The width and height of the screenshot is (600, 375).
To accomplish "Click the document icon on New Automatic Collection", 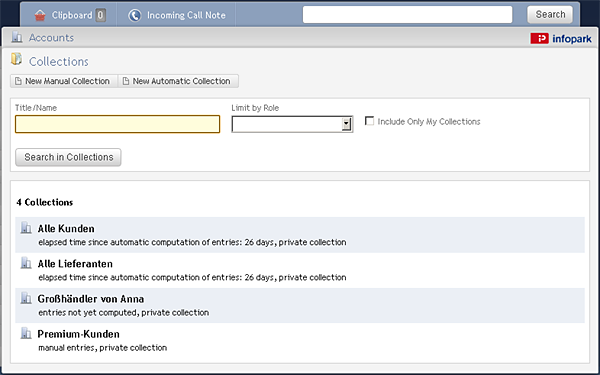I will pyautogui.click(x=126, y=81).
